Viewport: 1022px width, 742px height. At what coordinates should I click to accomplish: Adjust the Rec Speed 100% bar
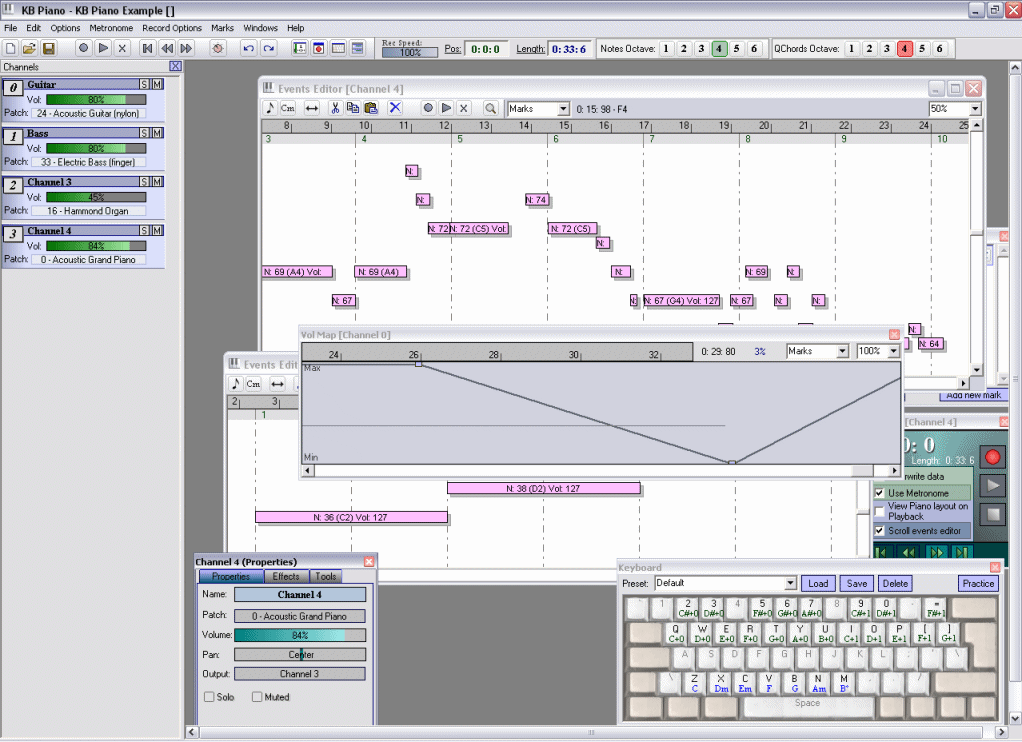(x=410, y=52)
